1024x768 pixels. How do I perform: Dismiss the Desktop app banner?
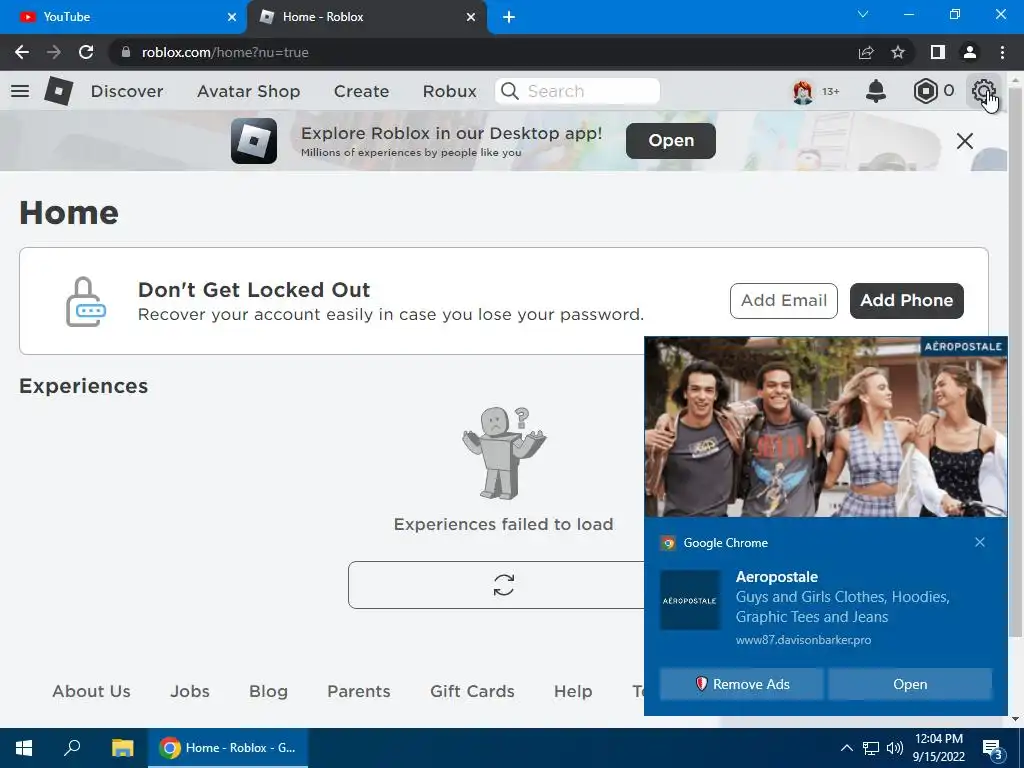[965, 140]
